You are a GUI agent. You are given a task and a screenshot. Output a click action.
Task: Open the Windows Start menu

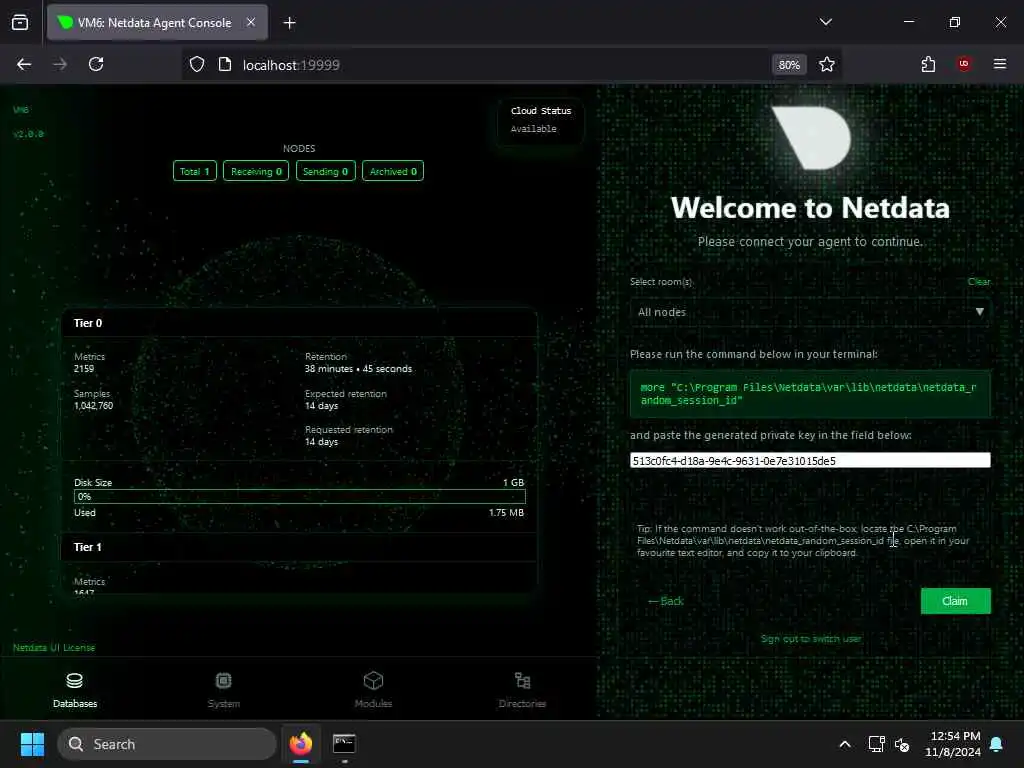tap(32, 744)
